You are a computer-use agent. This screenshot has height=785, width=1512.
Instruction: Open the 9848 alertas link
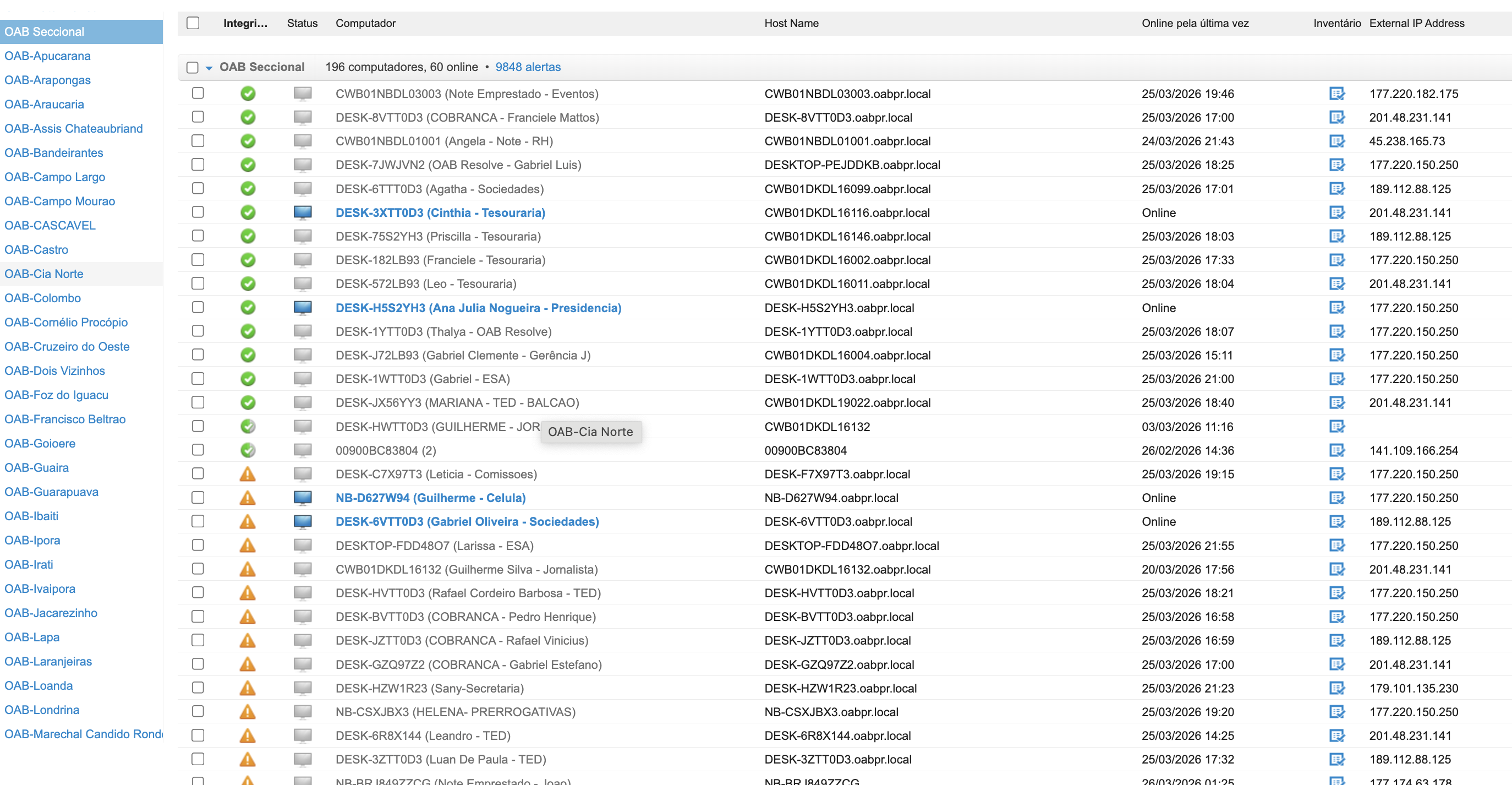point(527,67)
